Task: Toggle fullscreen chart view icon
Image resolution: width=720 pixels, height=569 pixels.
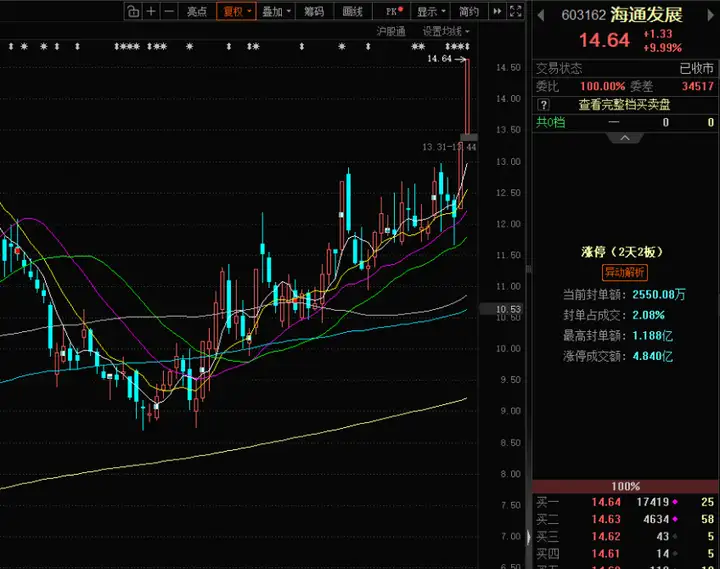Action: tap(516, 11)
